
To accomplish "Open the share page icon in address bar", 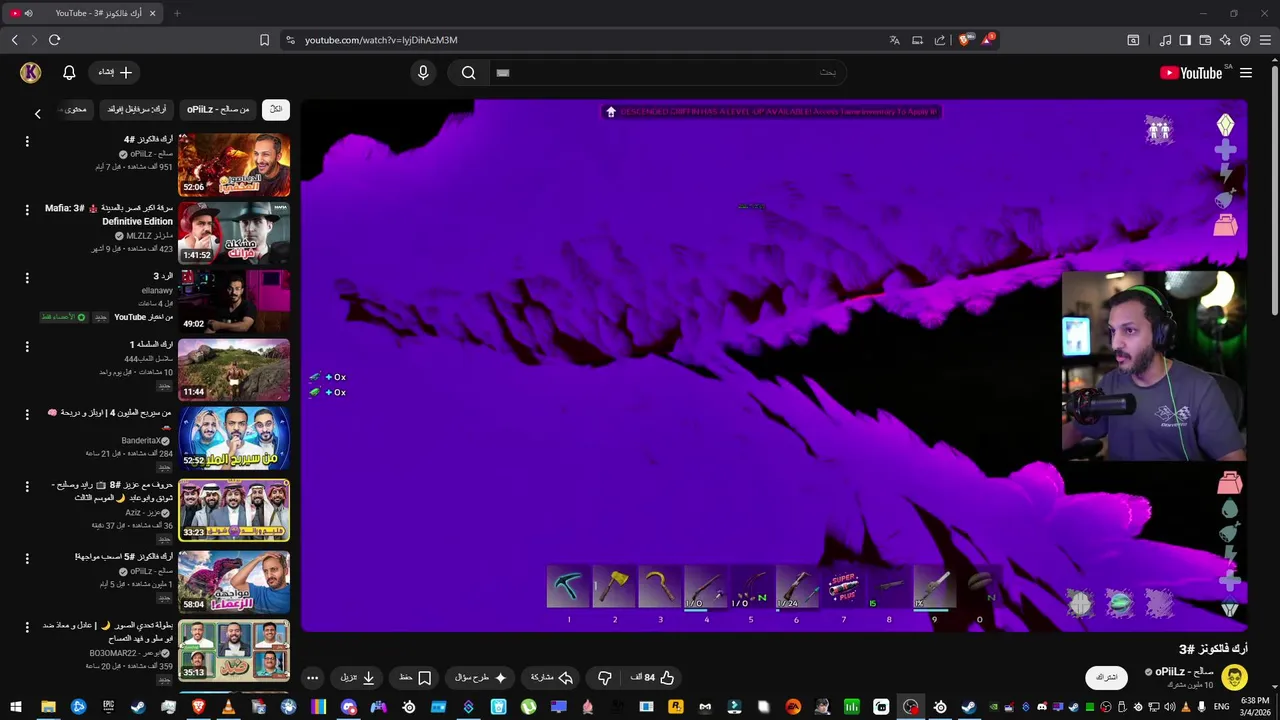I will (940, 40).
